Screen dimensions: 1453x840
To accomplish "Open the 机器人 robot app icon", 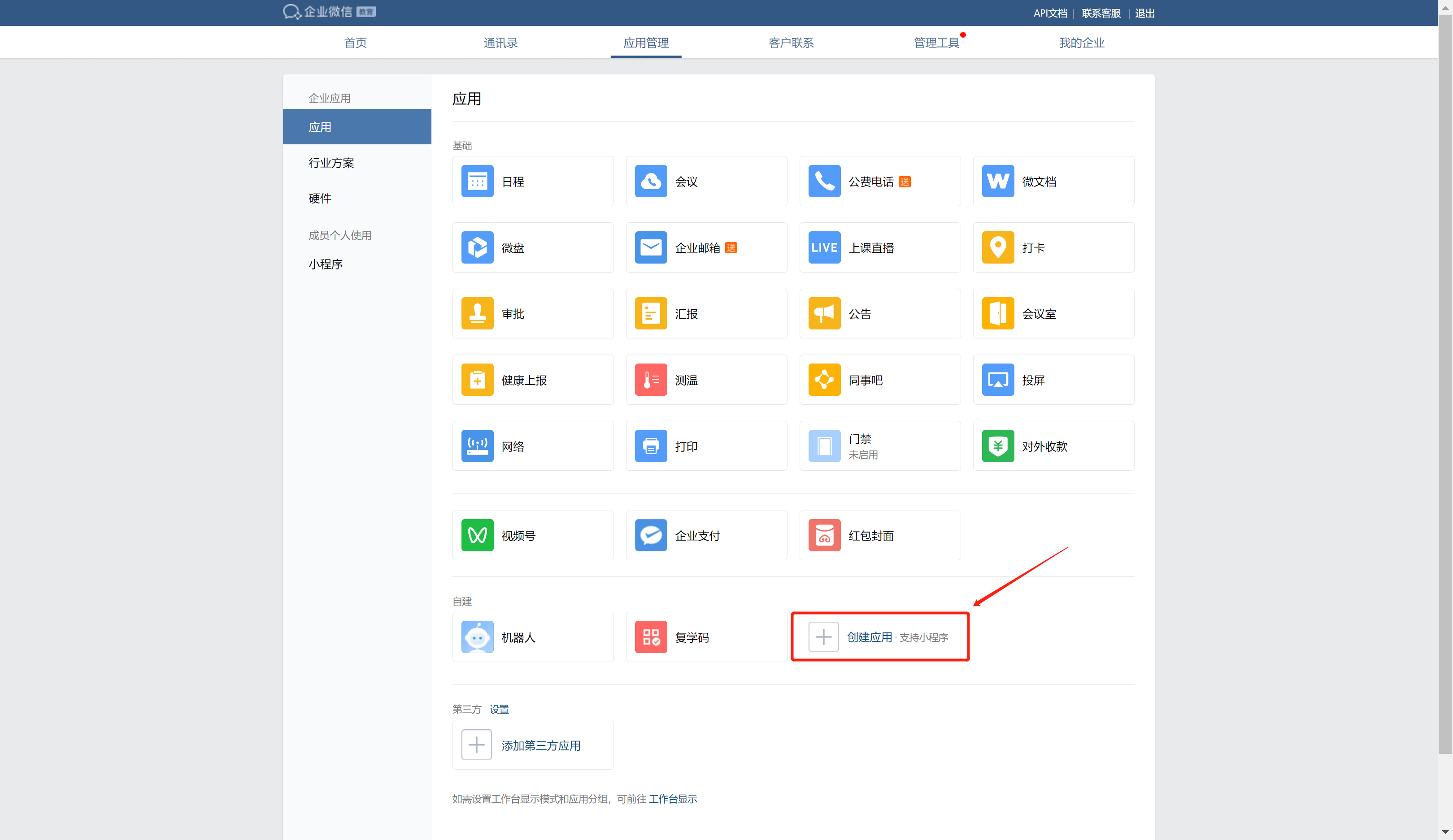I will (x=477, y=637).
